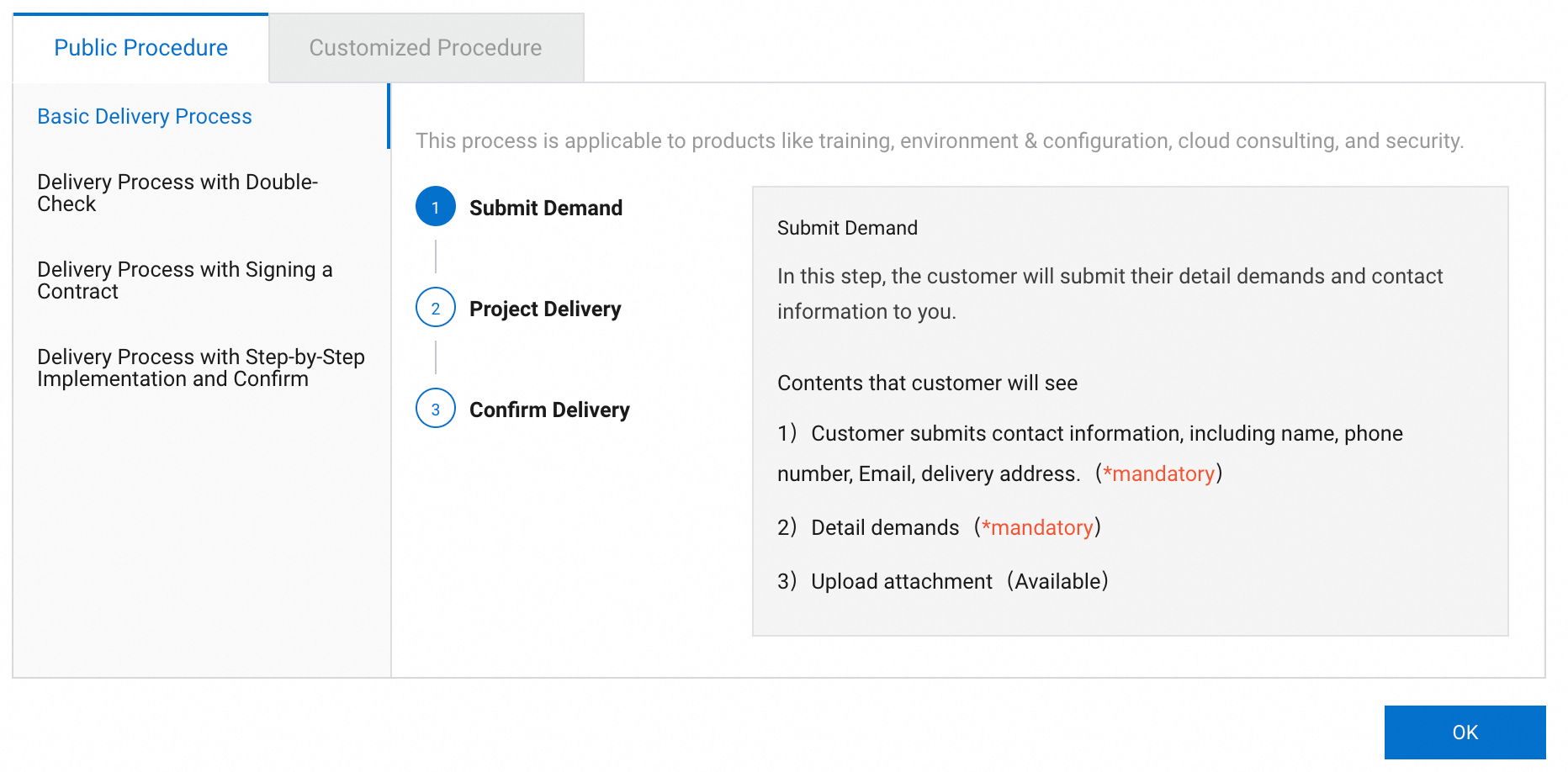Click the mandatory marker beside Detail demands

tap(1037, 527)
